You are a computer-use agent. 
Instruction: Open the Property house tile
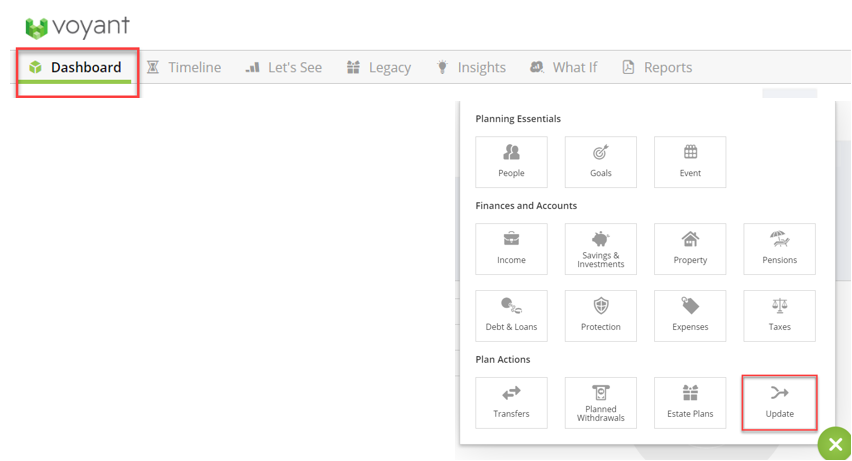tap(690, 249)
